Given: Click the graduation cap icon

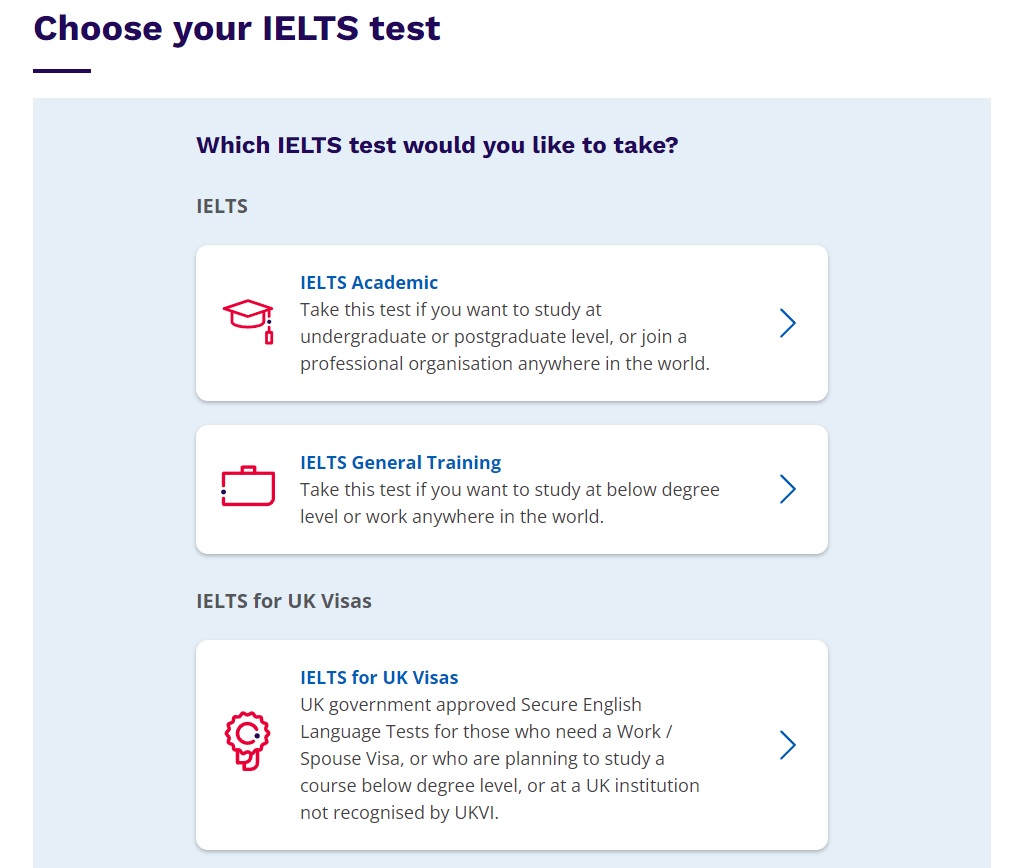Looking at the screenshot, I should click(248, 321).
